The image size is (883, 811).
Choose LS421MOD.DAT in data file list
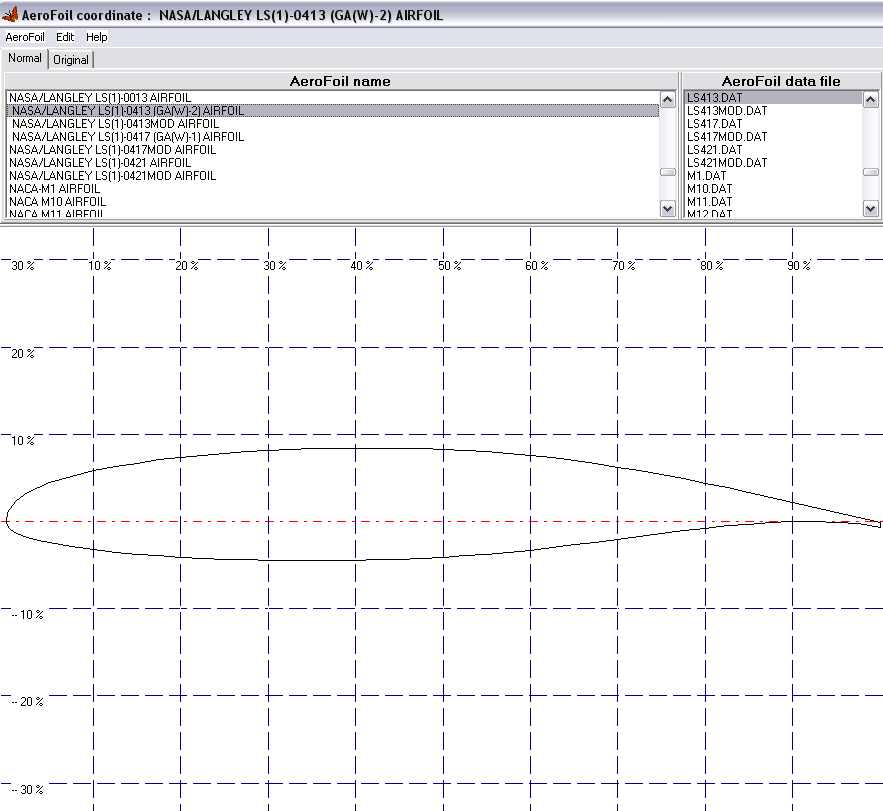point(727,163)
